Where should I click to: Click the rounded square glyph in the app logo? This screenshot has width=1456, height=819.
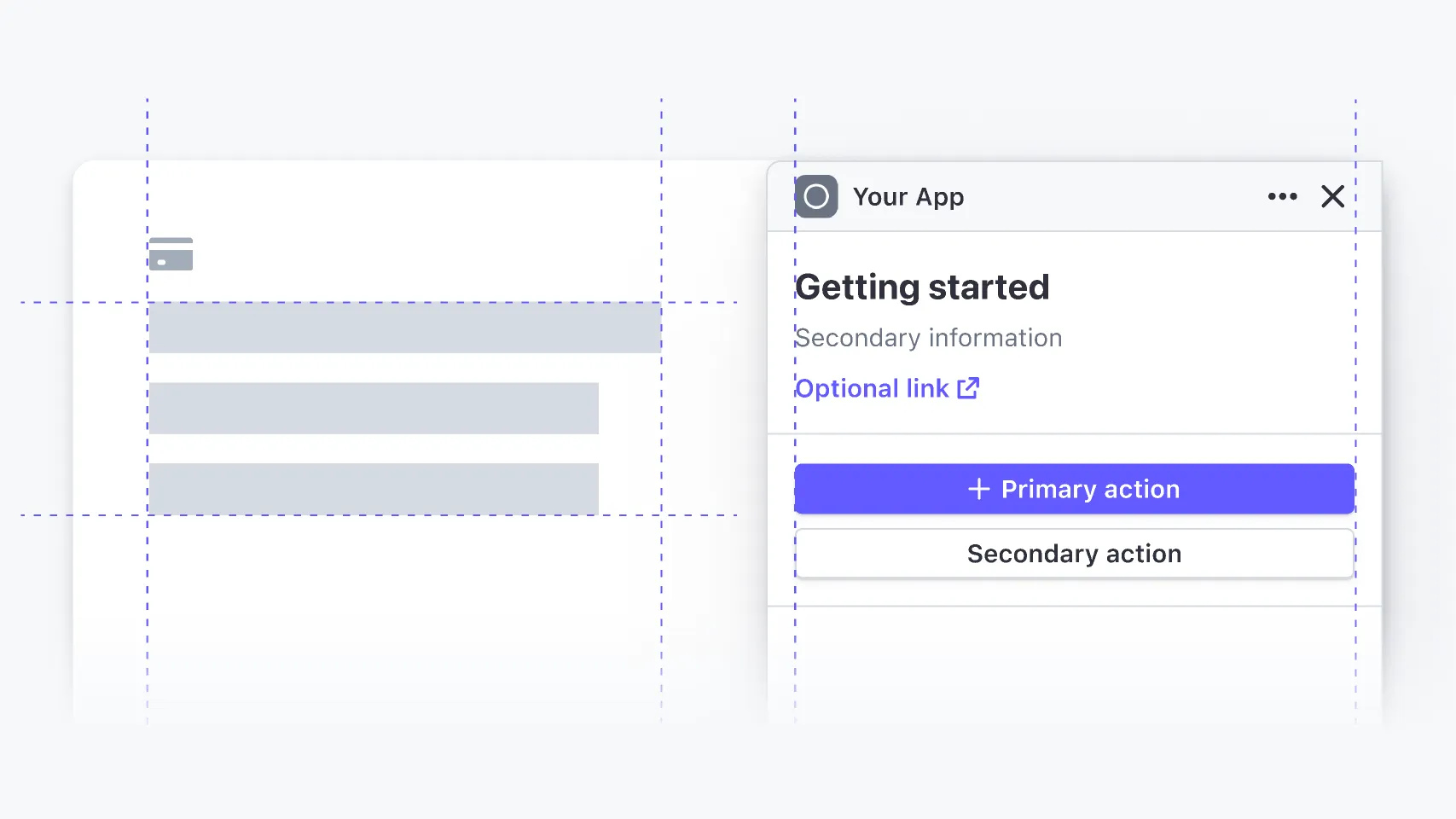[x=815, y=196]
